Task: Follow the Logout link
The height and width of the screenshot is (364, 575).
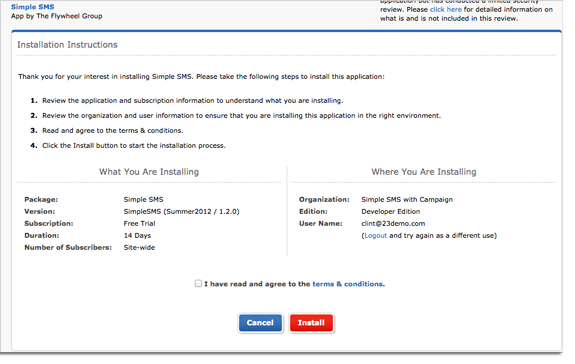Action: (x=376, y=235)
